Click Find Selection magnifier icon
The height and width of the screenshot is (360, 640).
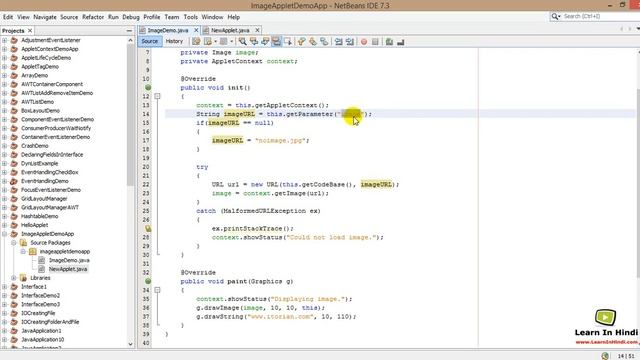242,42
